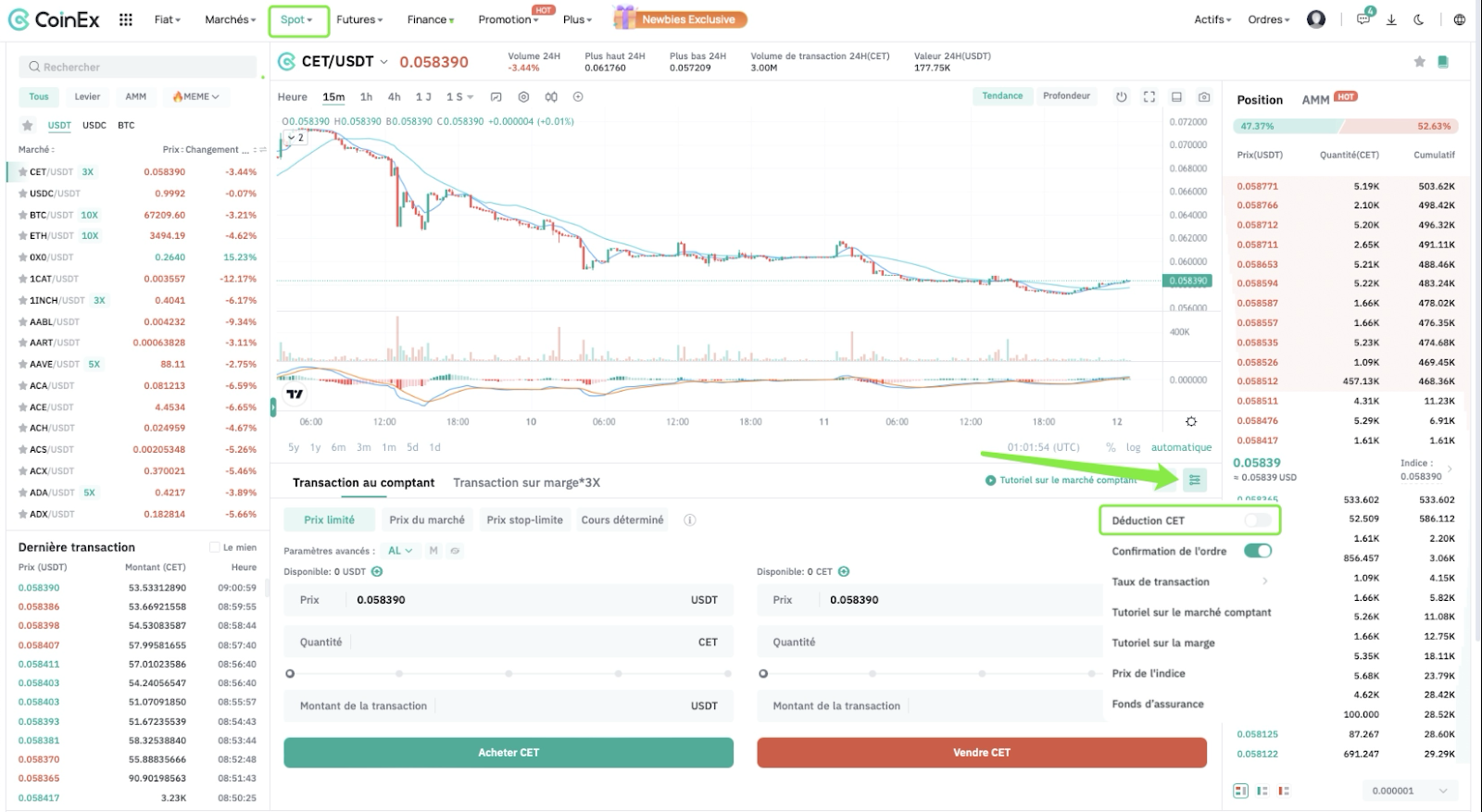1482x812 pixels.
Task: Open the CET/USDT pair selector dropdown
Action: (x=383, y=62)
